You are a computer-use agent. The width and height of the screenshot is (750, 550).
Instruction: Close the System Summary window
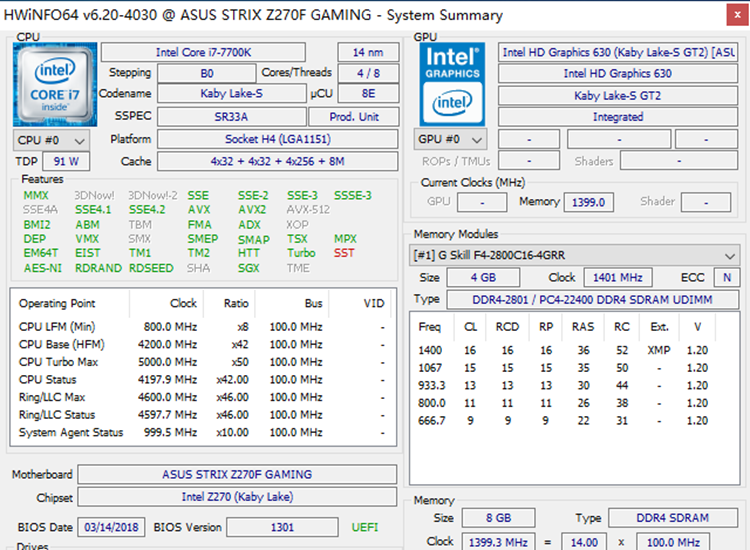737,14
